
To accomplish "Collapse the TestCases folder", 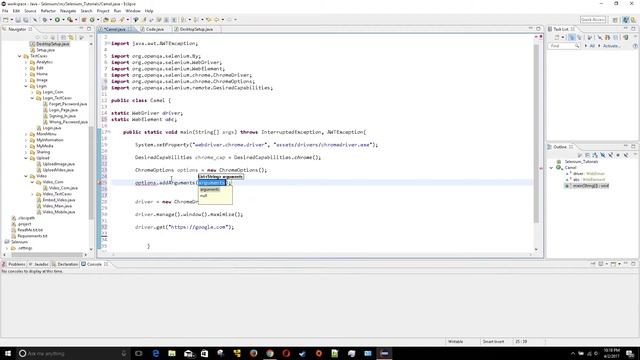I will (x=20, y=56).
